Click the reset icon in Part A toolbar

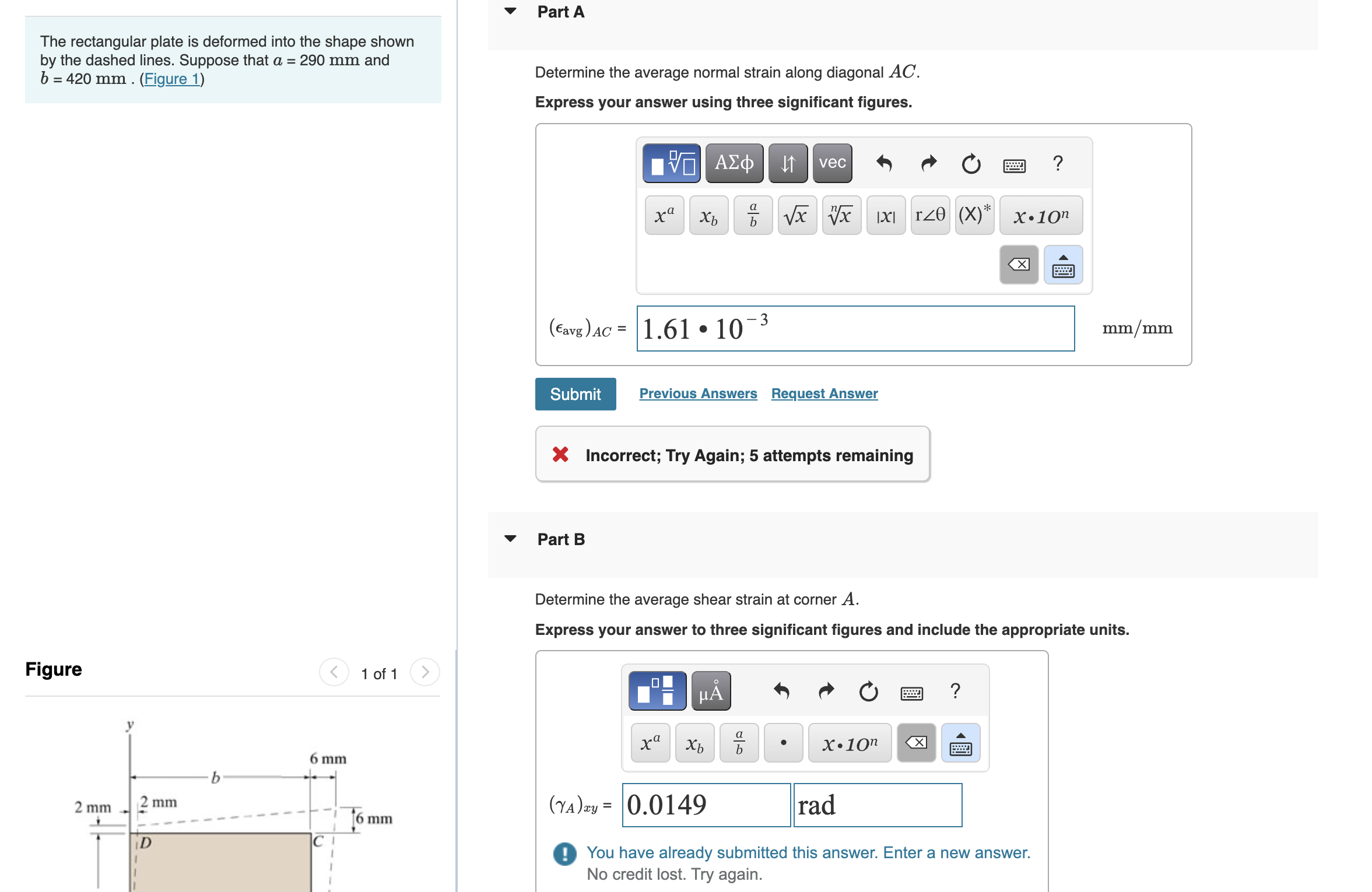(x=971, y=164)
